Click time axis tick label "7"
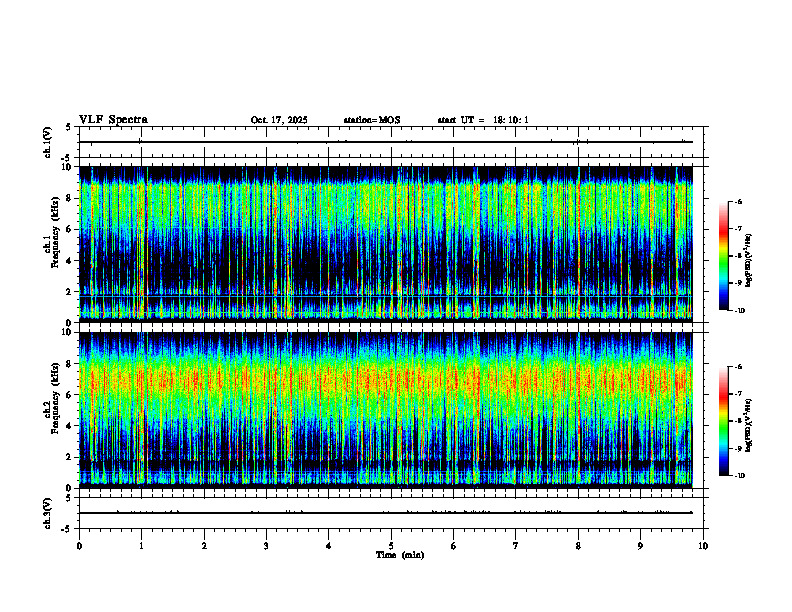Viewport: 792px width, 612px height. point(516,546)
